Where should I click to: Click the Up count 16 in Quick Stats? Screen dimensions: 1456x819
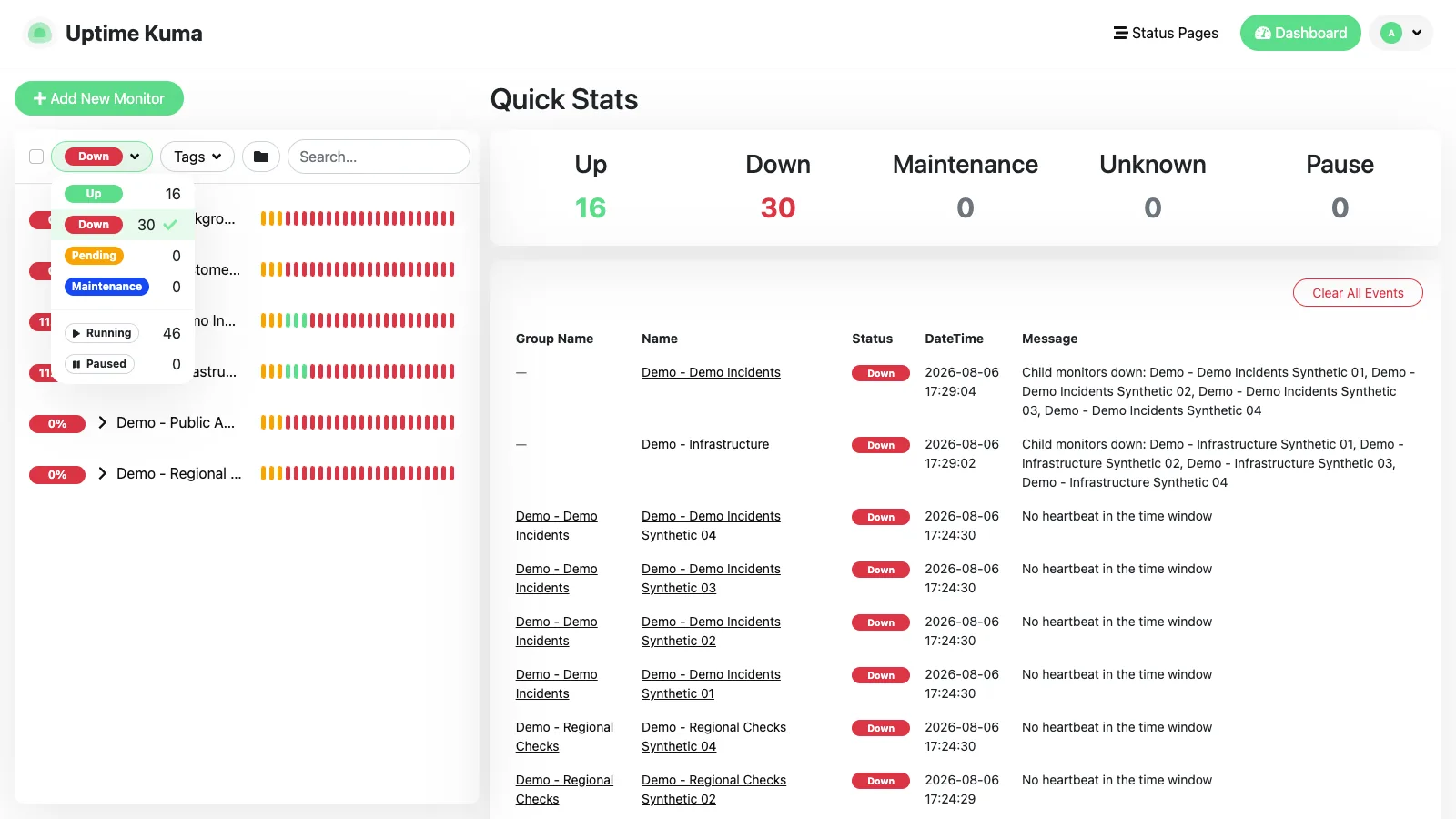591,207
